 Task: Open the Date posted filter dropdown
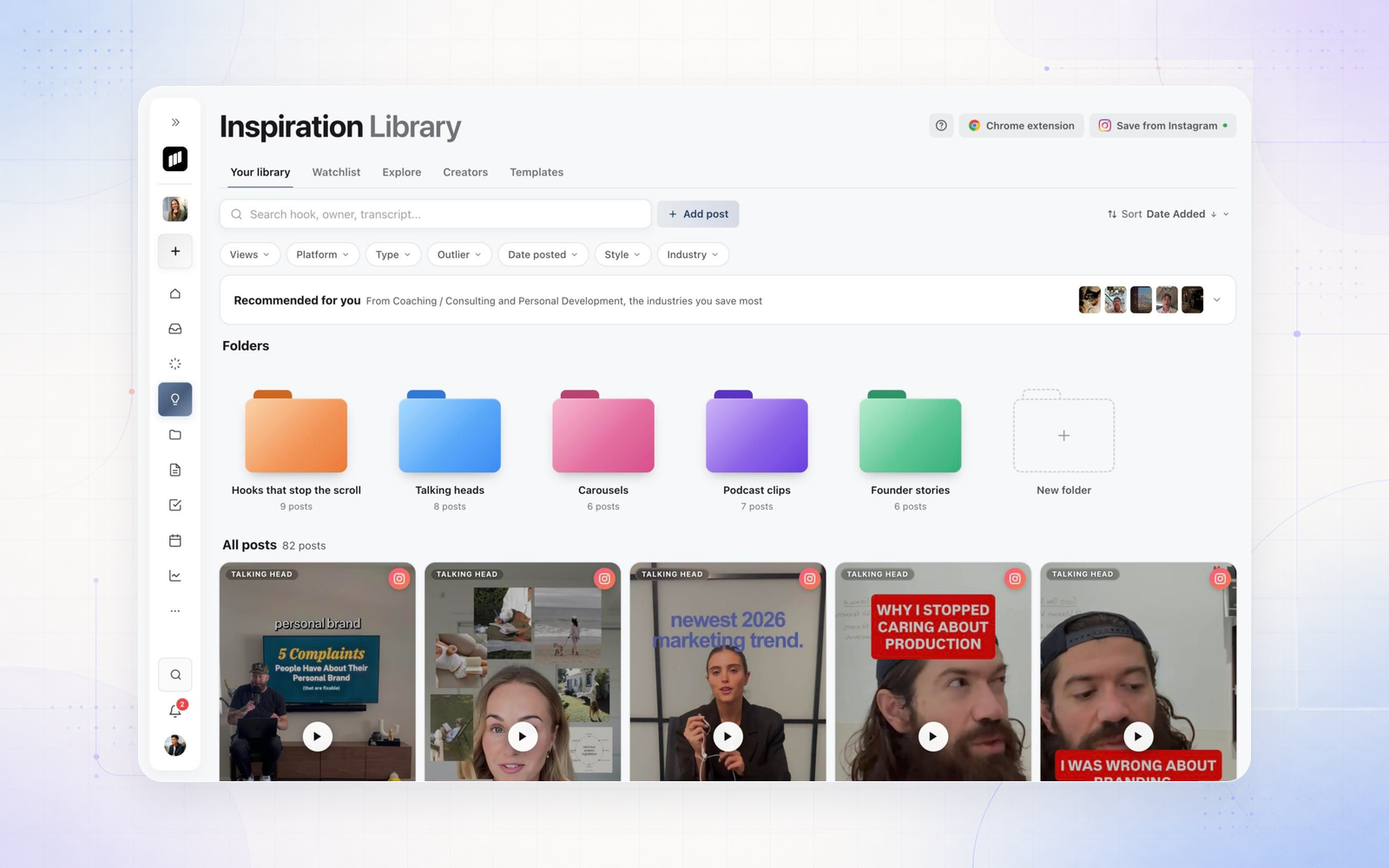tap(543, 254)
